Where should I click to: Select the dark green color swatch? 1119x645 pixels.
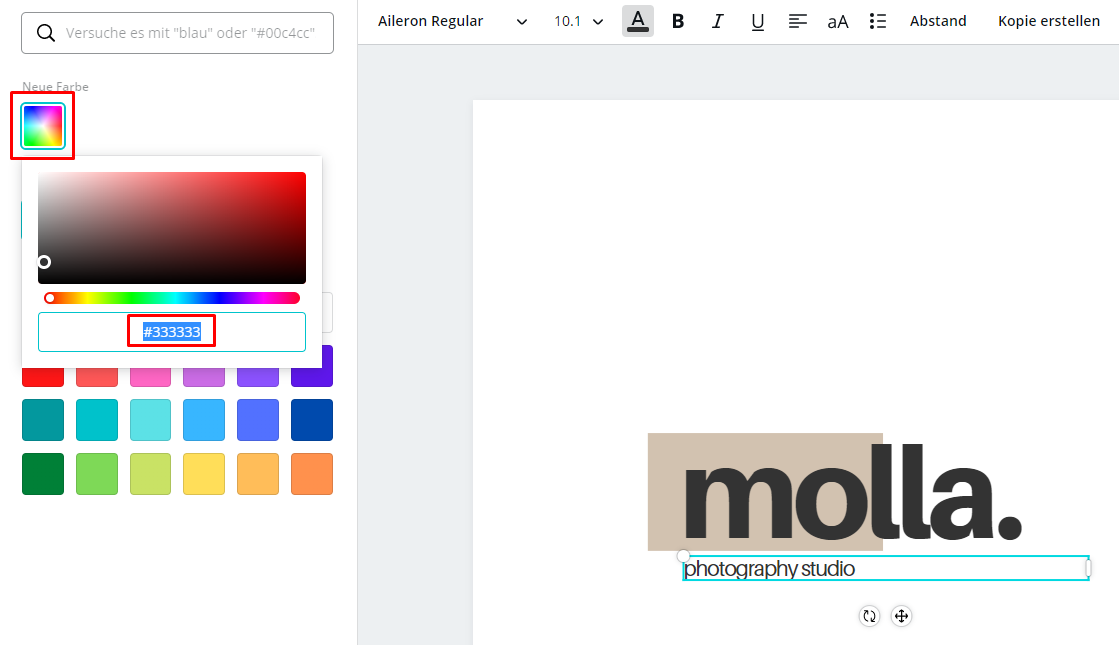click(x=43, y=474)
